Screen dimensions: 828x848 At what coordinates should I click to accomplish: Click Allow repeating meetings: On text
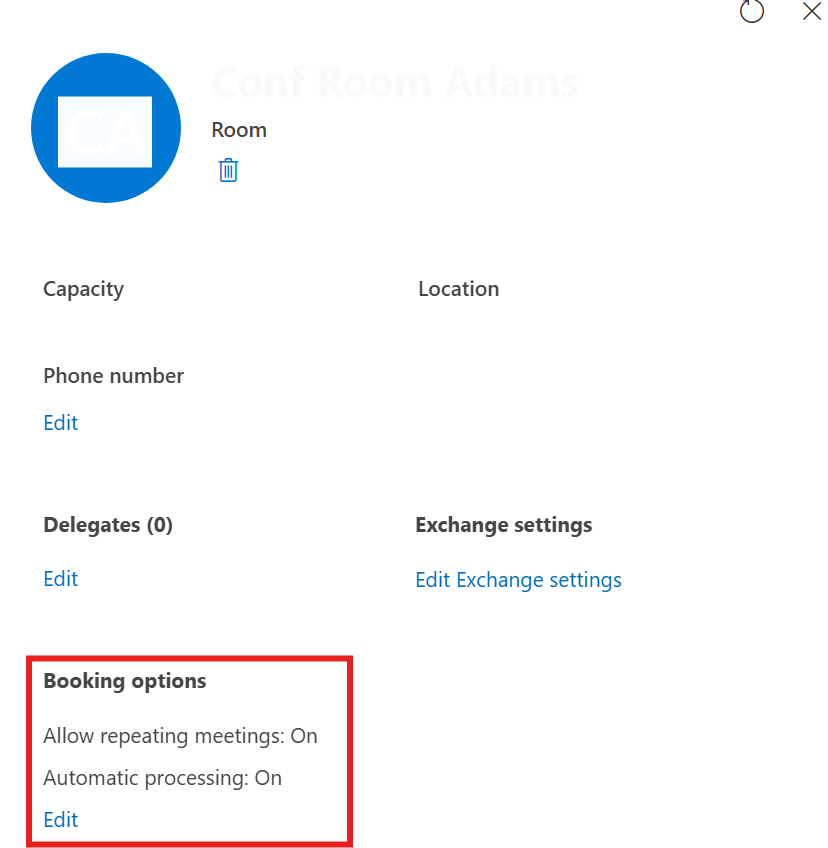180,735
